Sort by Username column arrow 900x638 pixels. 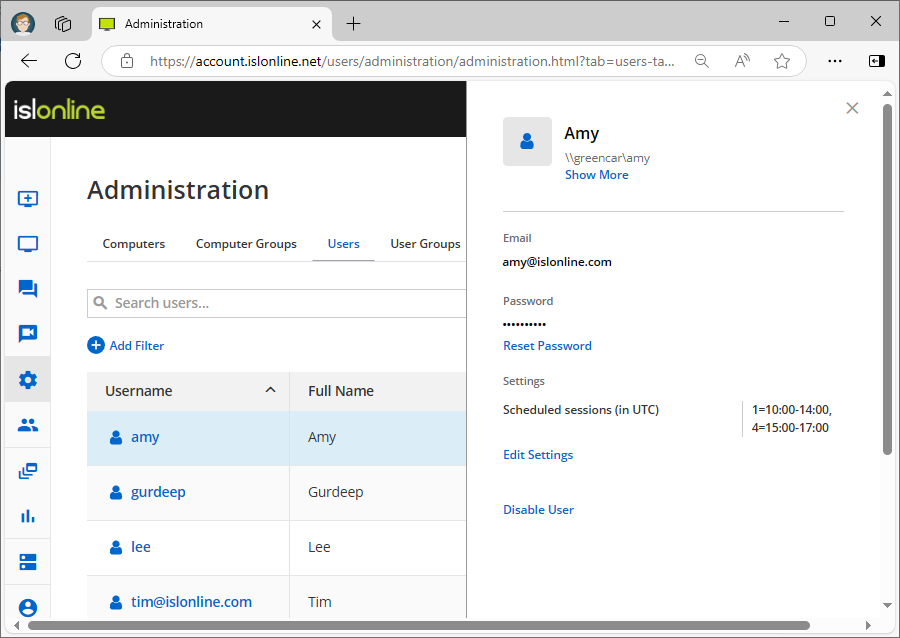click(270, 390)
